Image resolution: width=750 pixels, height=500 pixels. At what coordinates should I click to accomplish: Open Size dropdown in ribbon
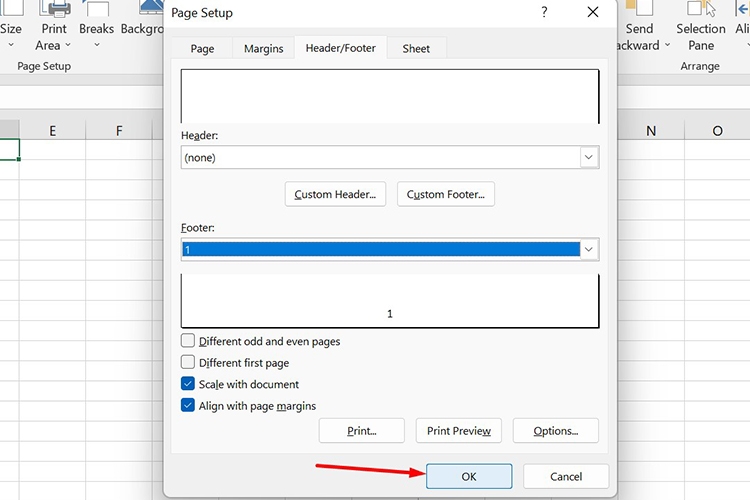(x=11, y=45)
